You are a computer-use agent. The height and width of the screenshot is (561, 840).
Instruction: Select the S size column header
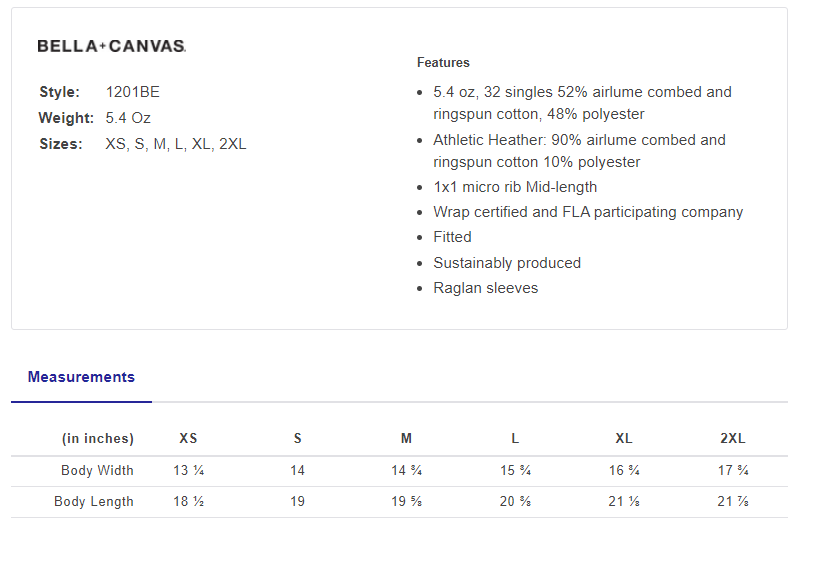[x=298, y=438]
